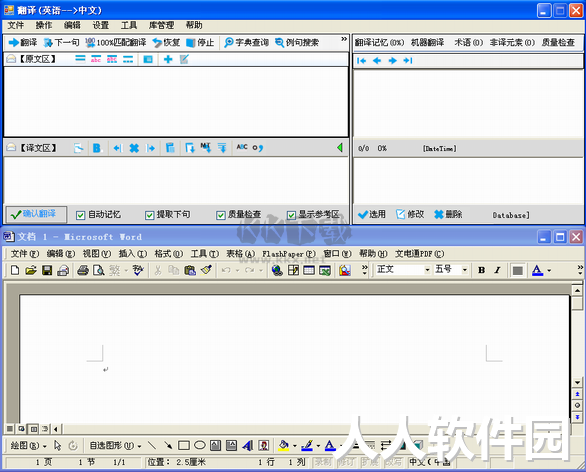586x472 pixels.
Task: Click Print icon in Word toolbar
Action: tap(83, 270)
